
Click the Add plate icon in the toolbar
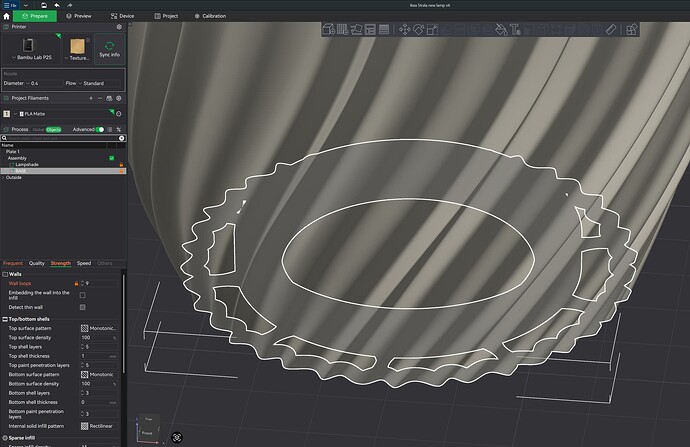(x=342, y=29)
